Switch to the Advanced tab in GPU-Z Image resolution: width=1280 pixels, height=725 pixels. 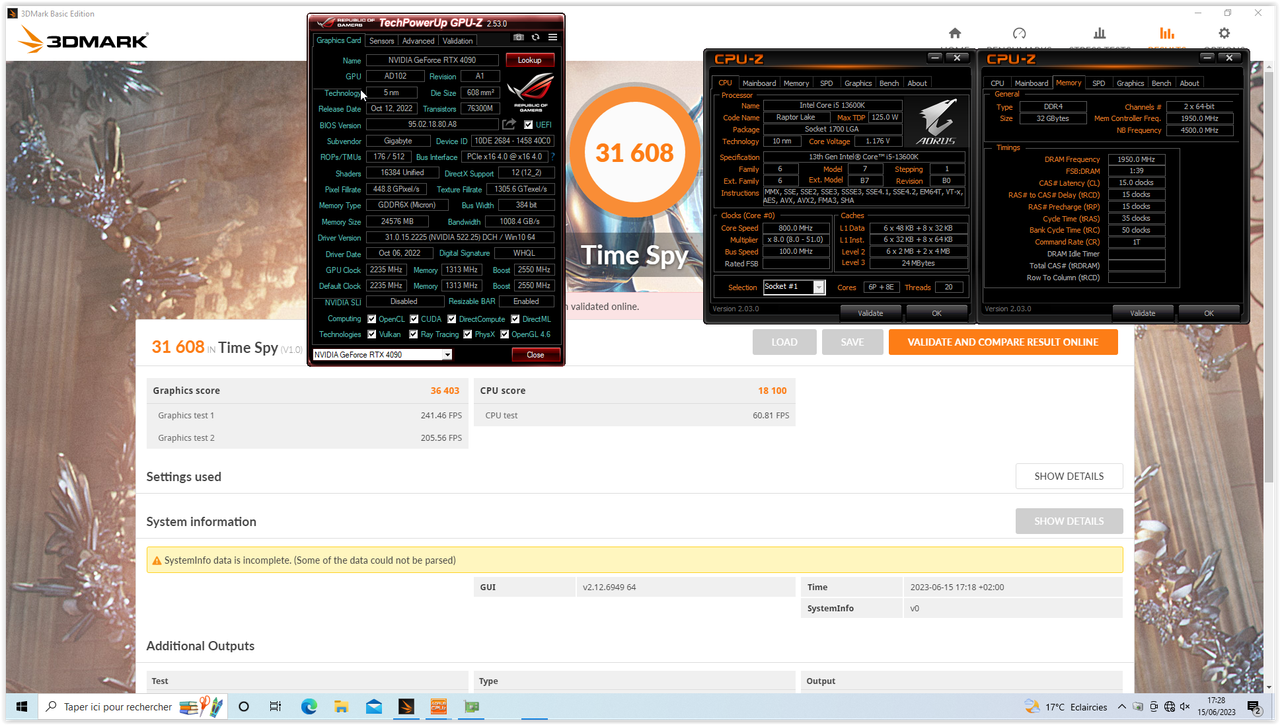pos(418,41)
